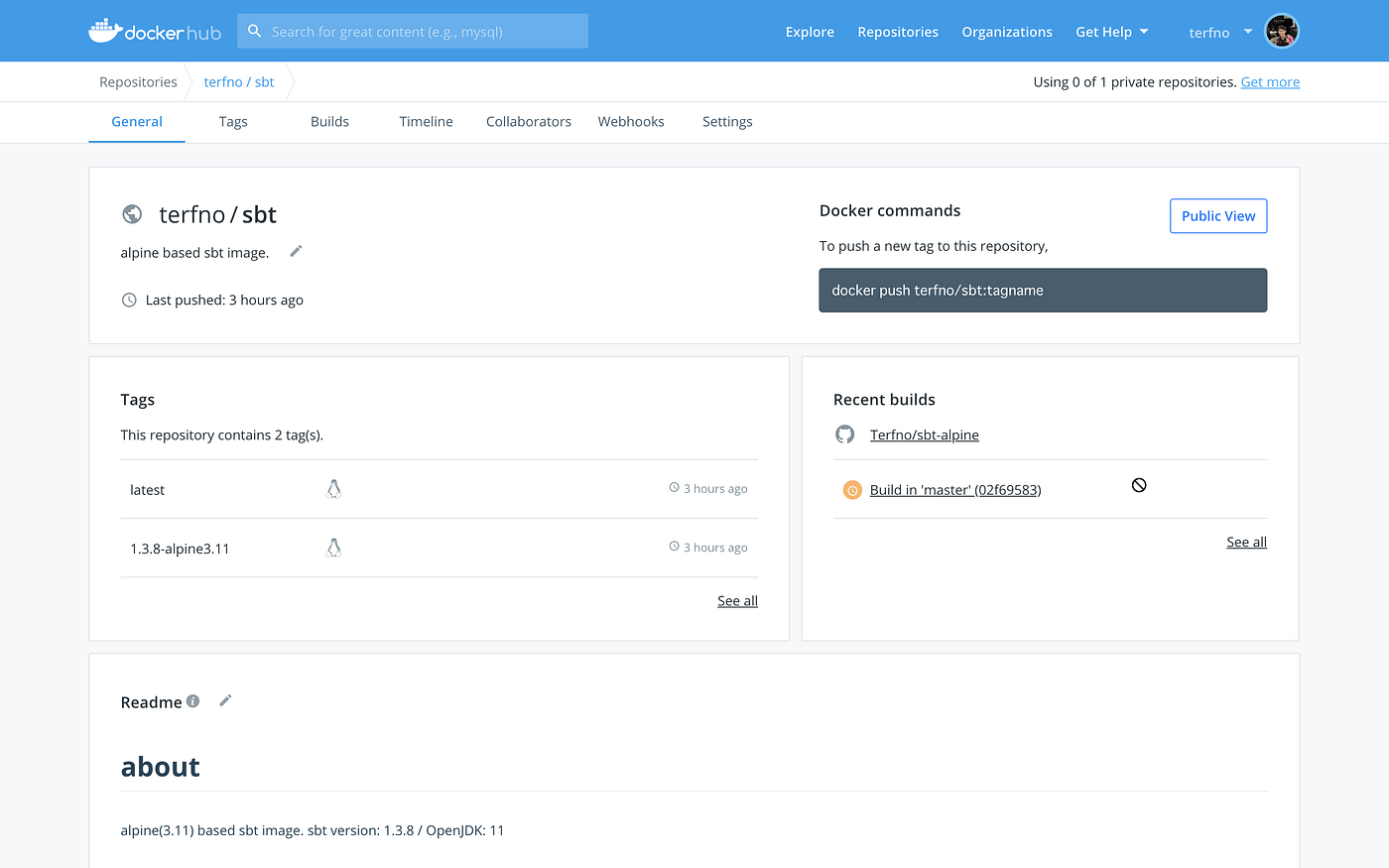1389x868 pixels.
Task: Click the 'about' readme heading
Action: click(x=161, y=767)
